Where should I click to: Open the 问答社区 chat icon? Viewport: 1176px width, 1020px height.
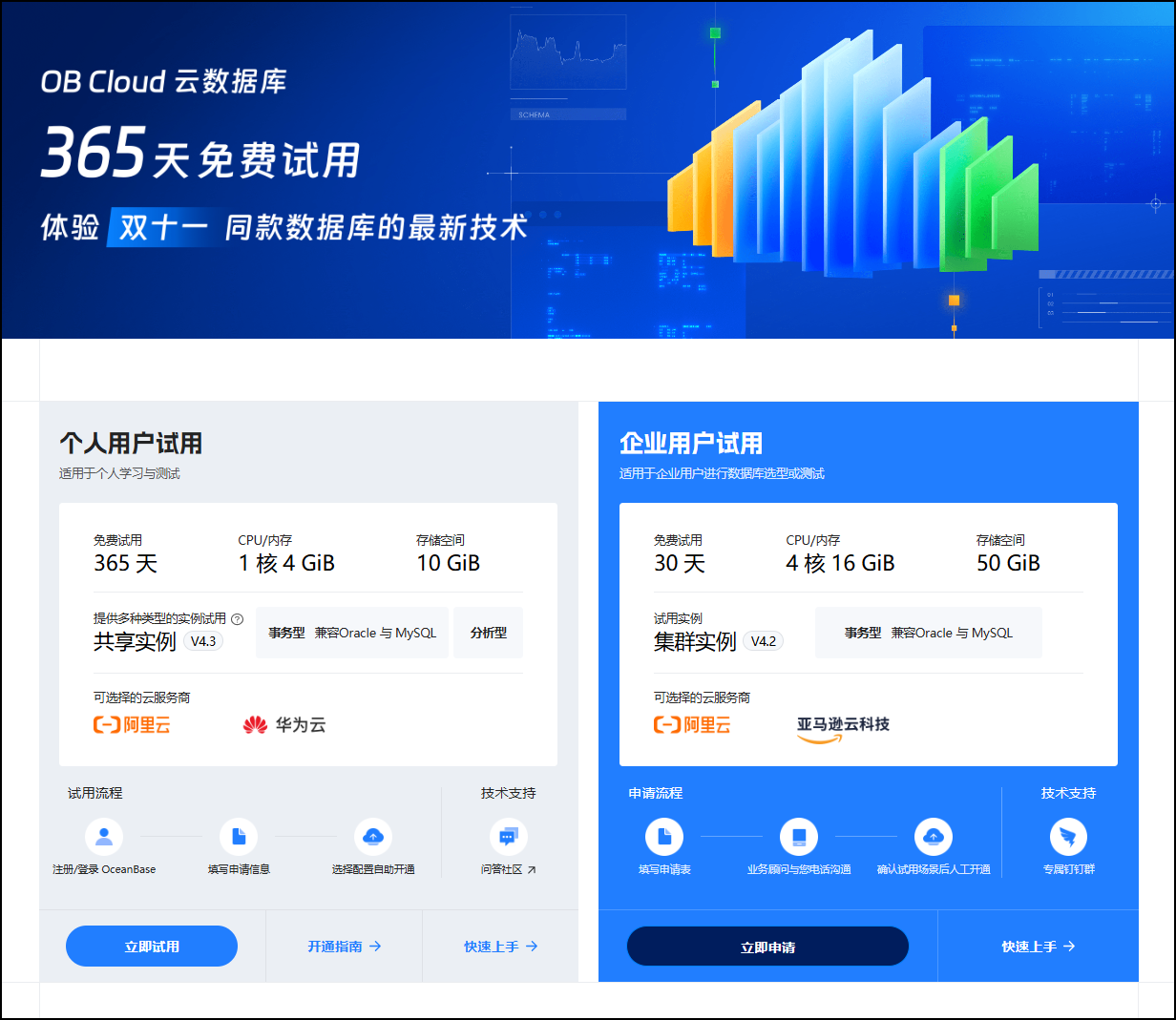[508, 837]
